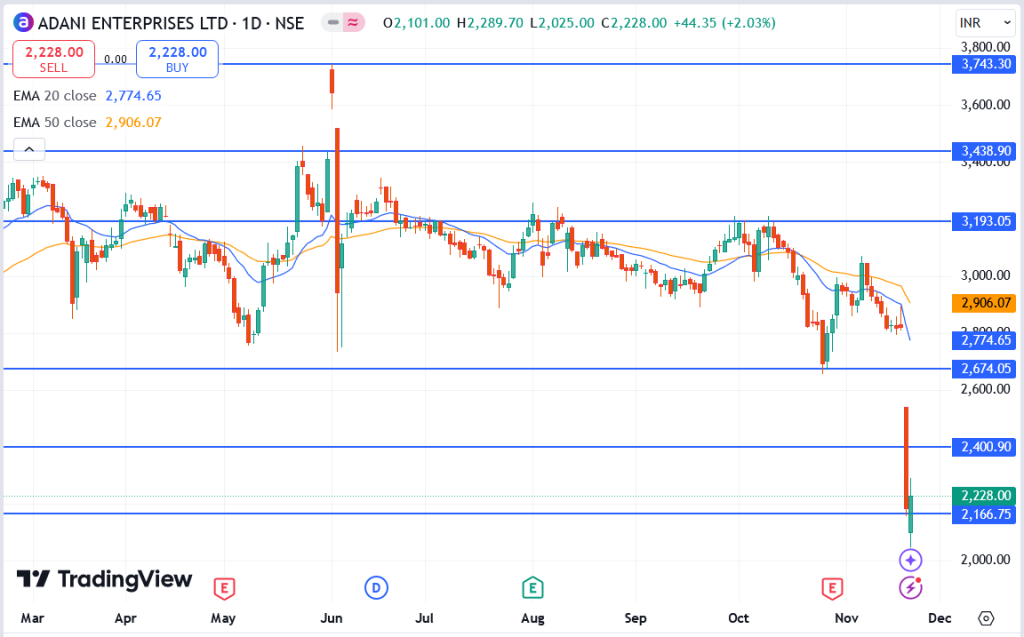Open the purple lightning latest-news marker
This screenshot has width=1024, height=637.
click(910, 588)
